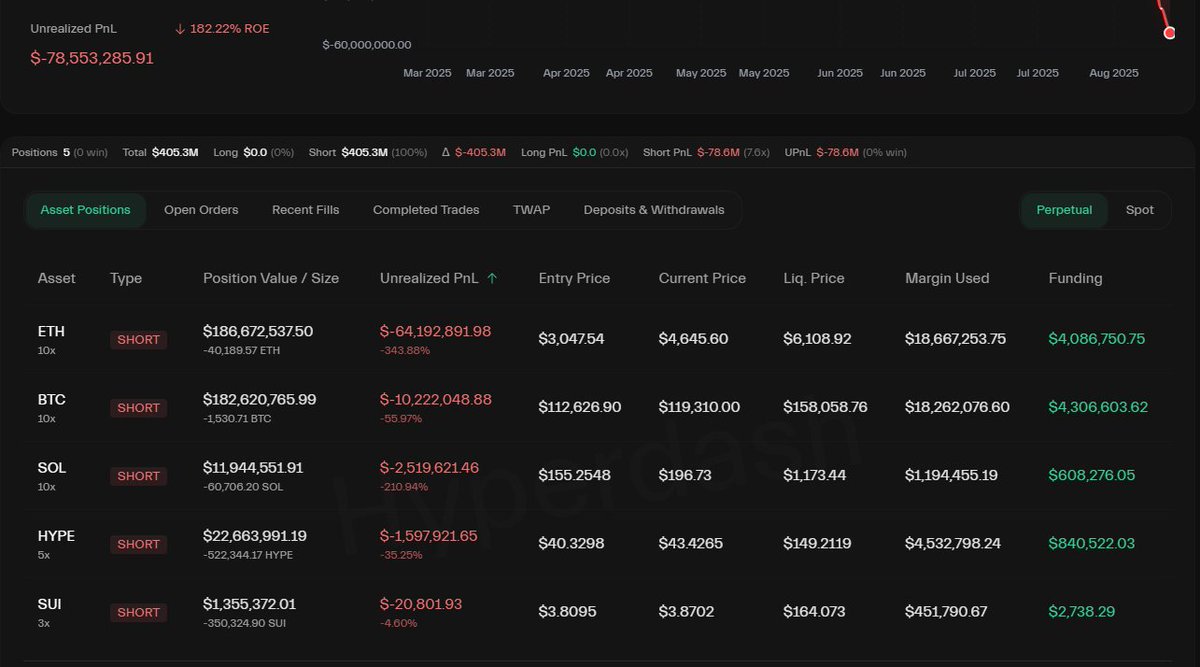Click the SOL asset name
Screen dimensions: 1200x667
pos(51,467)
